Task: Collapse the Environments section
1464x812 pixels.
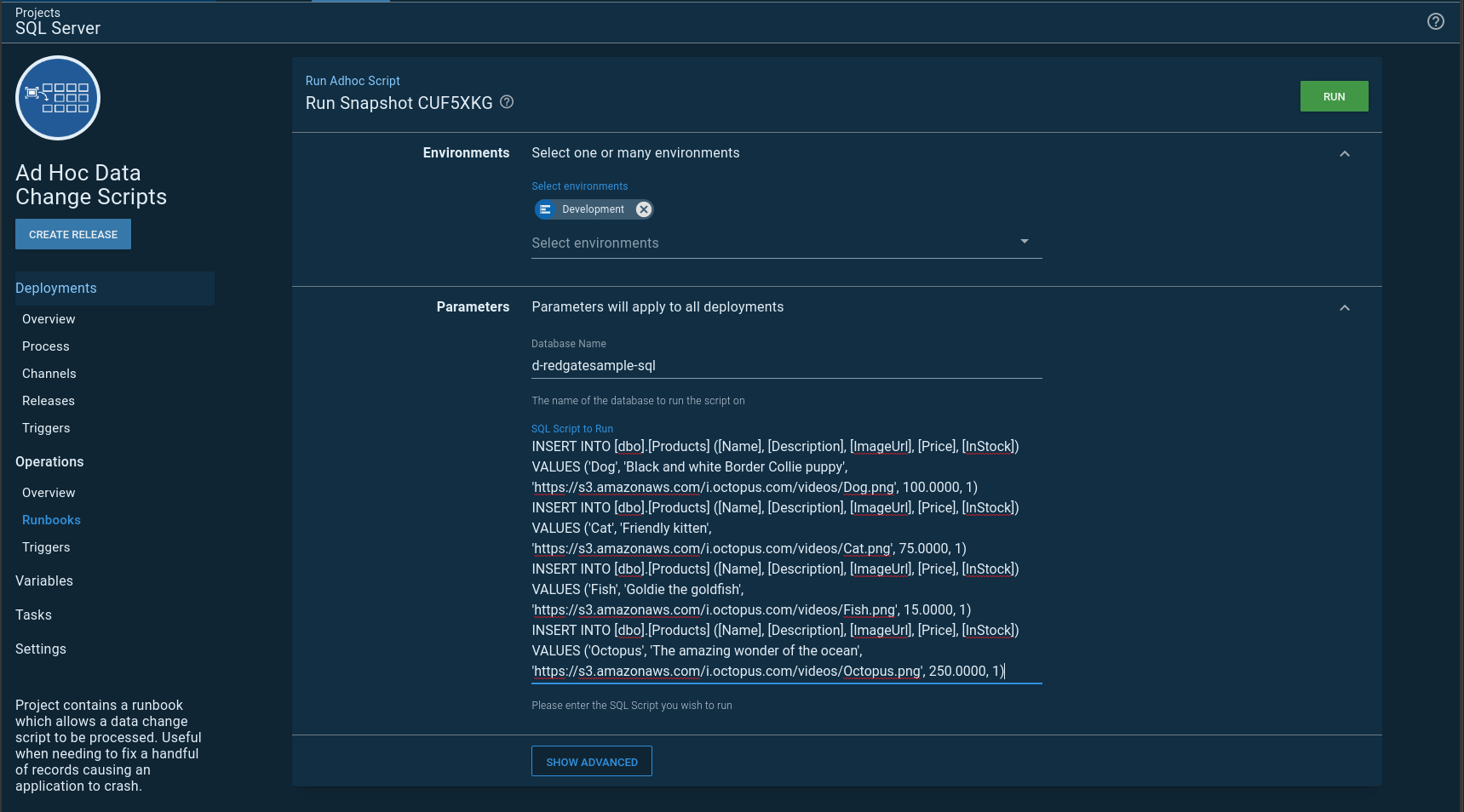Action: (x=1344, y=154)
